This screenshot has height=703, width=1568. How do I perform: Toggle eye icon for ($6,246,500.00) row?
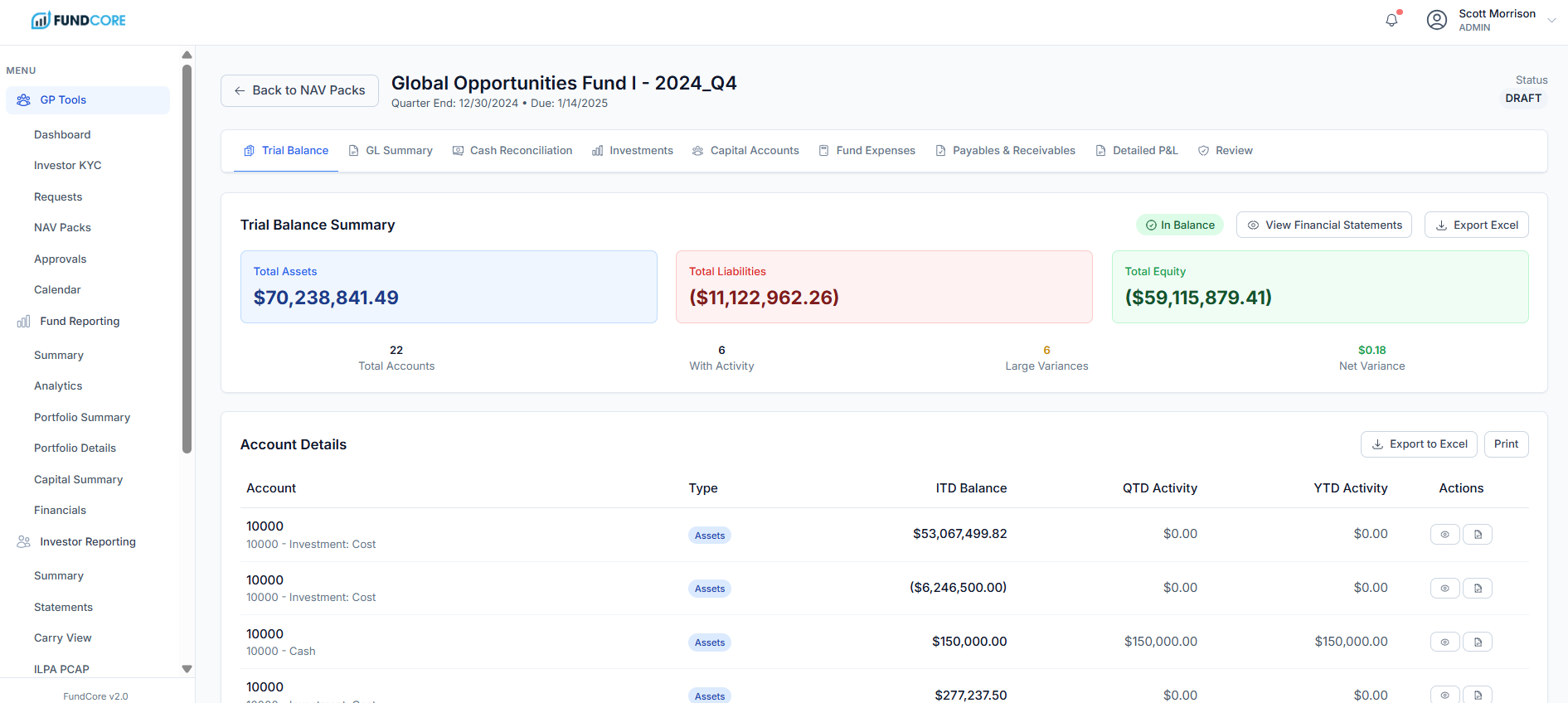click(1444, 589)
